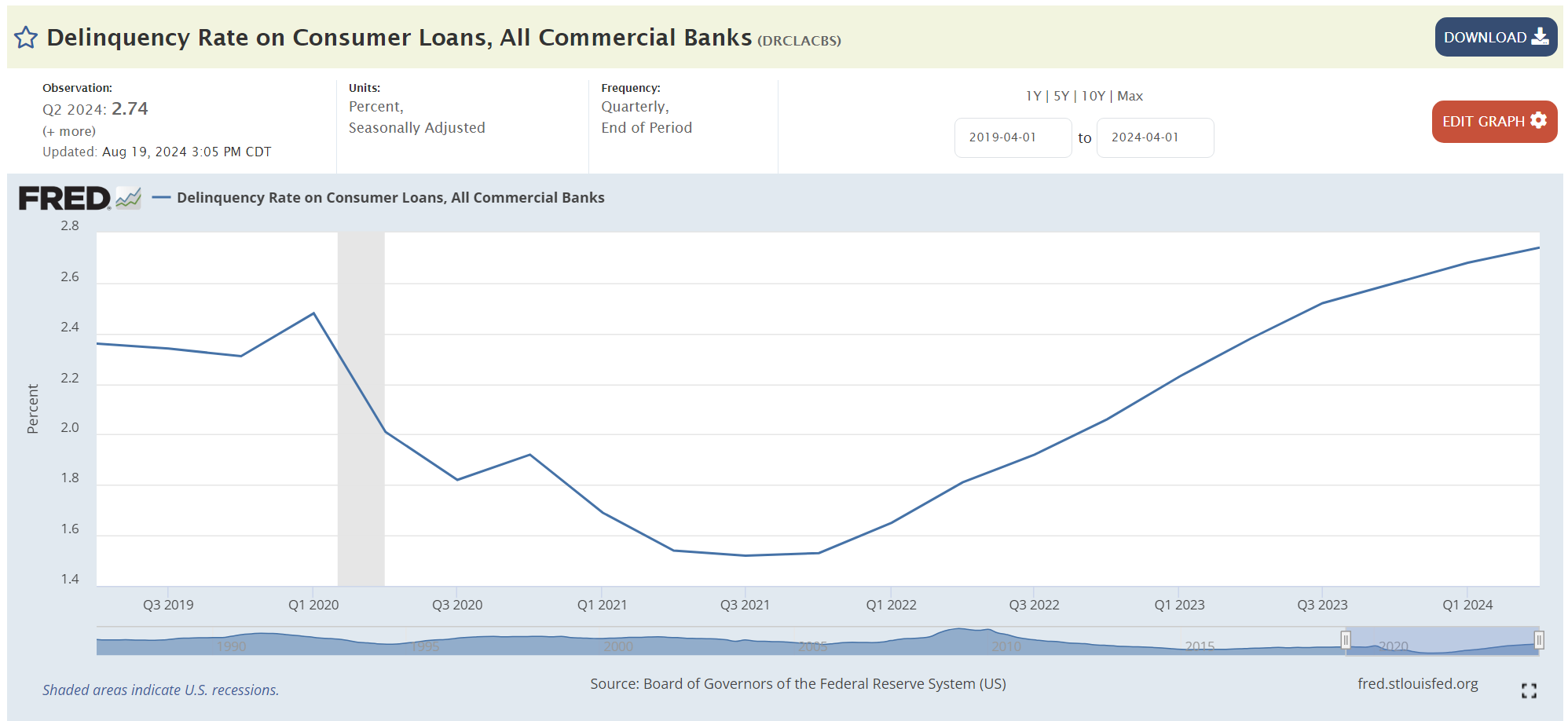Select the Max date range

(x=1130, y=96)
